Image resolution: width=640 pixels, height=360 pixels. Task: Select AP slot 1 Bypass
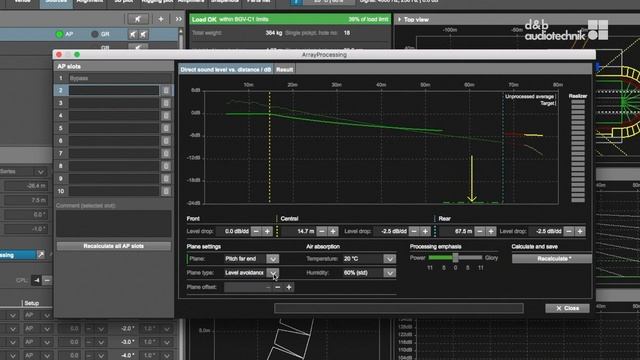point(113,78)
